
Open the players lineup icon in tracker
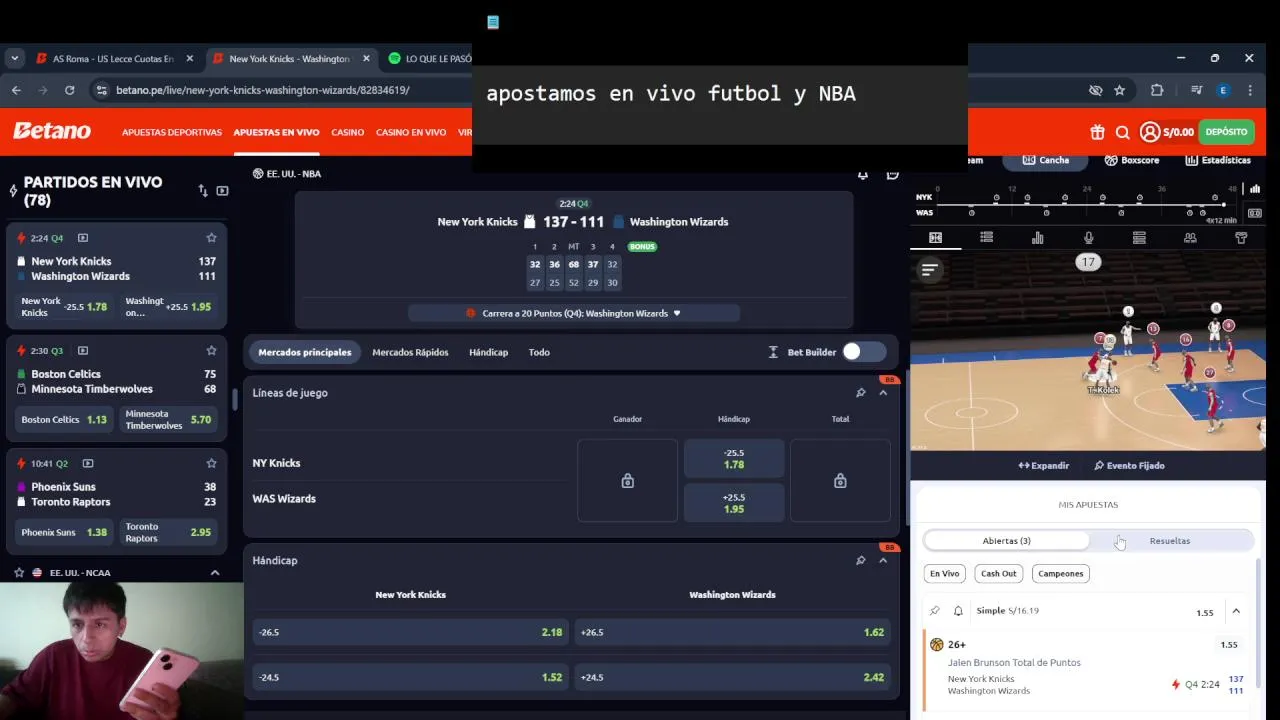(1190, 238)
